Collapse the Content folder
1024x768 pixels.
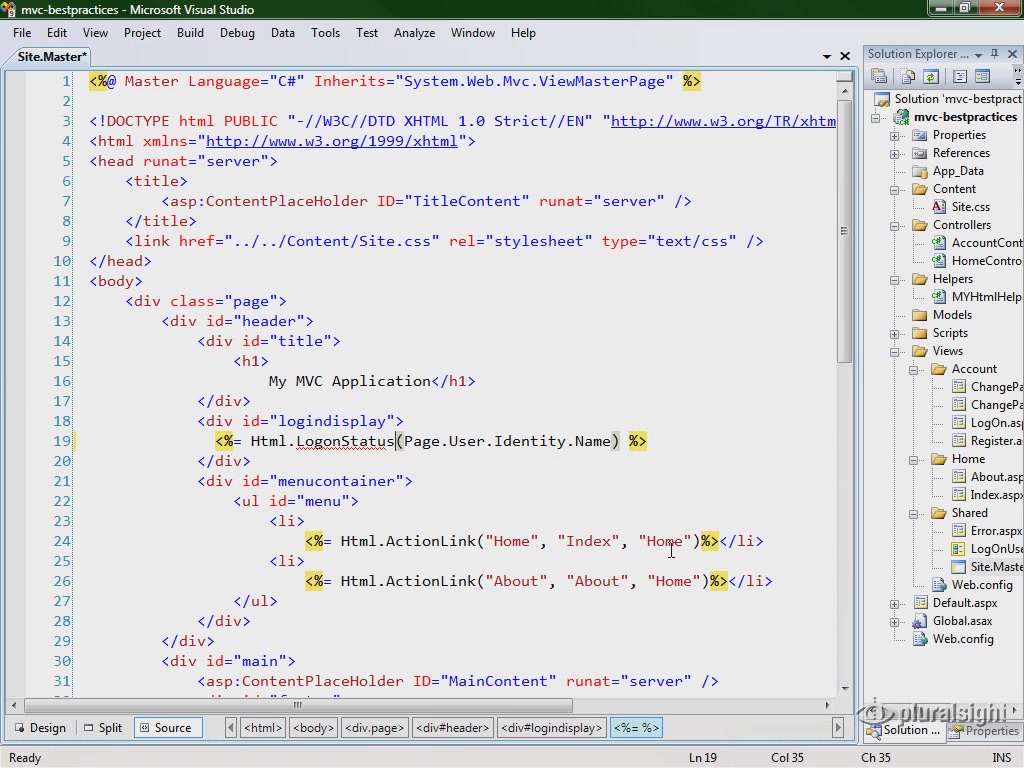(x=894, y=190)
